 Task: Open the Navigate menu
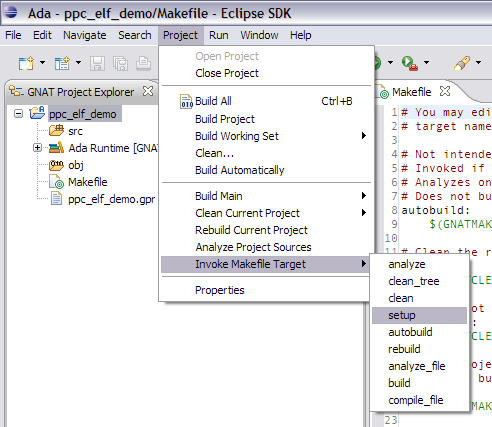(x=85, y=35)
